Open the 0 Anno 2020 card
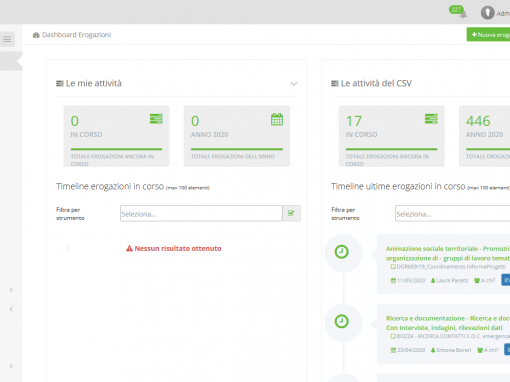 [237, 136]
